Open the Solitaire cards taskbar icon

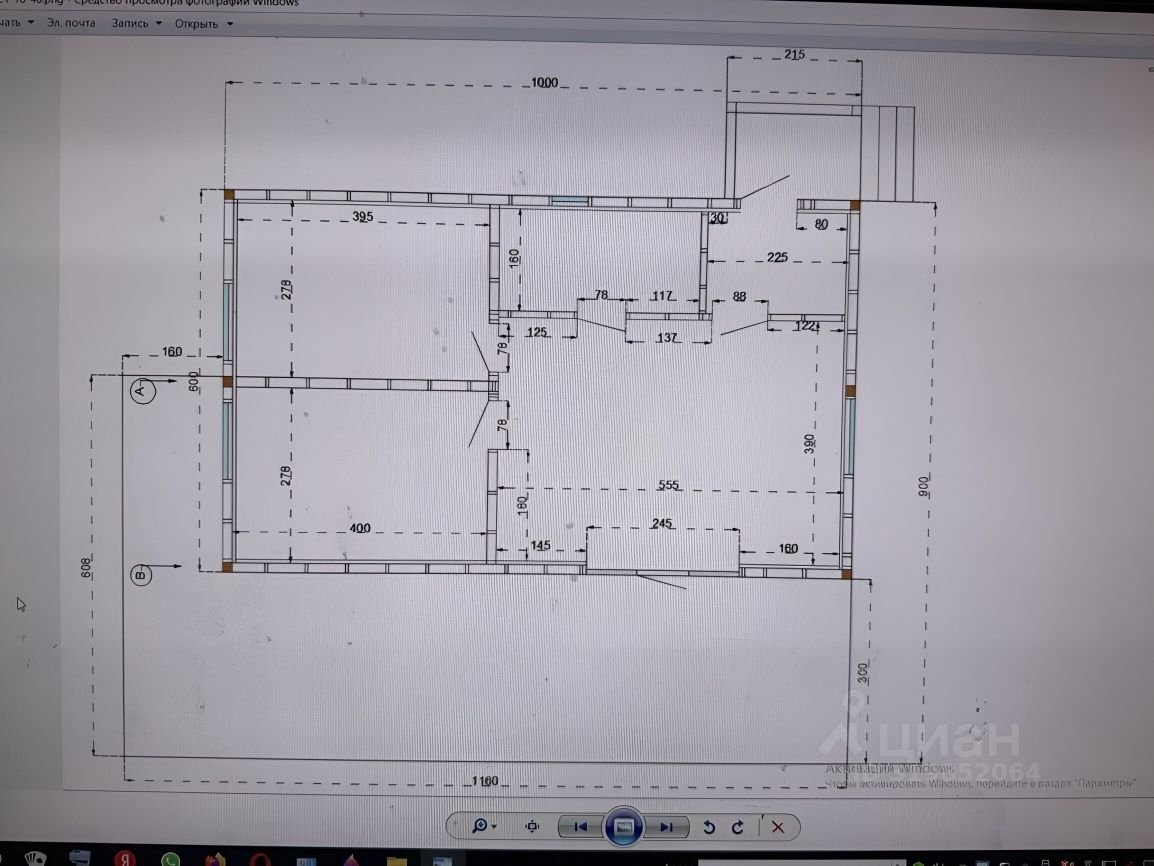35,859
